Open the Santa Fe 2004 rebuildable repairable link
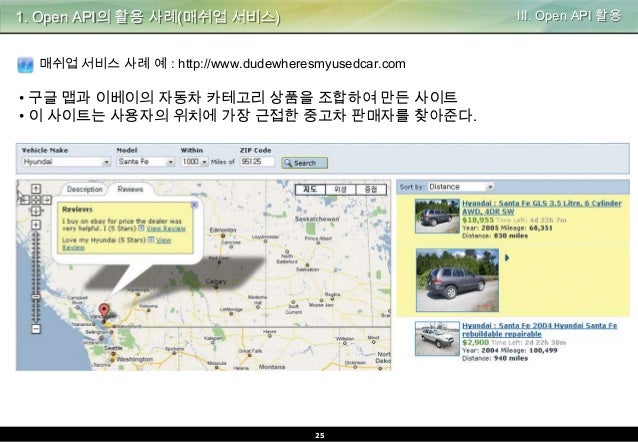 coord(540,330)
